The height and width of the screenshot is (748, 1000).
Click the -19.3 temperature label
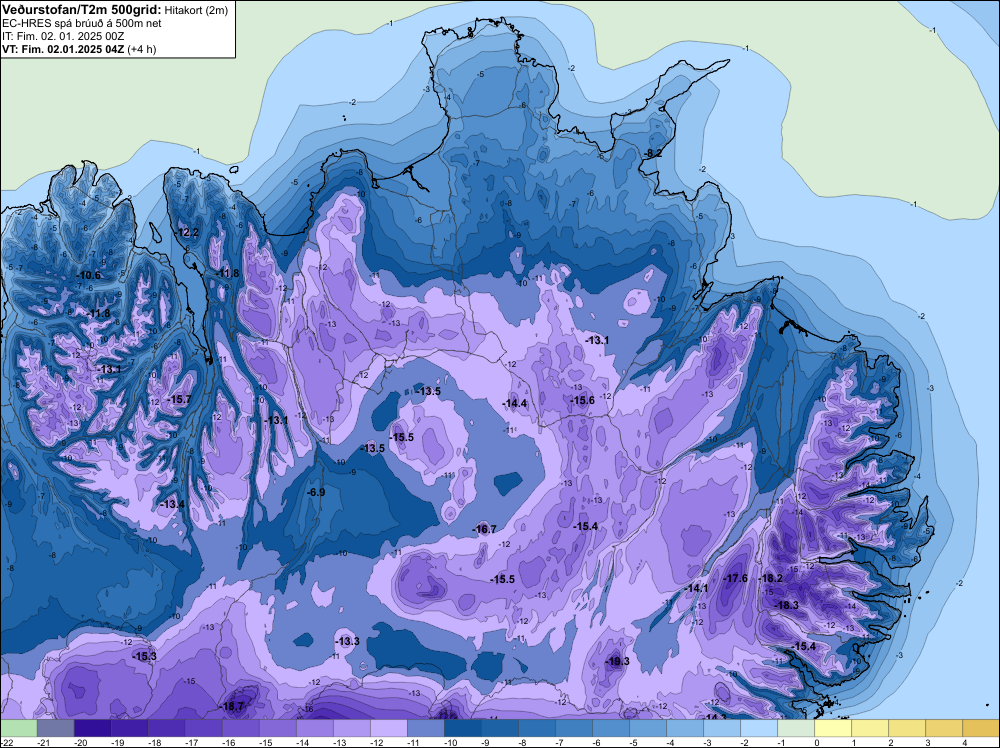pos(617,661)
